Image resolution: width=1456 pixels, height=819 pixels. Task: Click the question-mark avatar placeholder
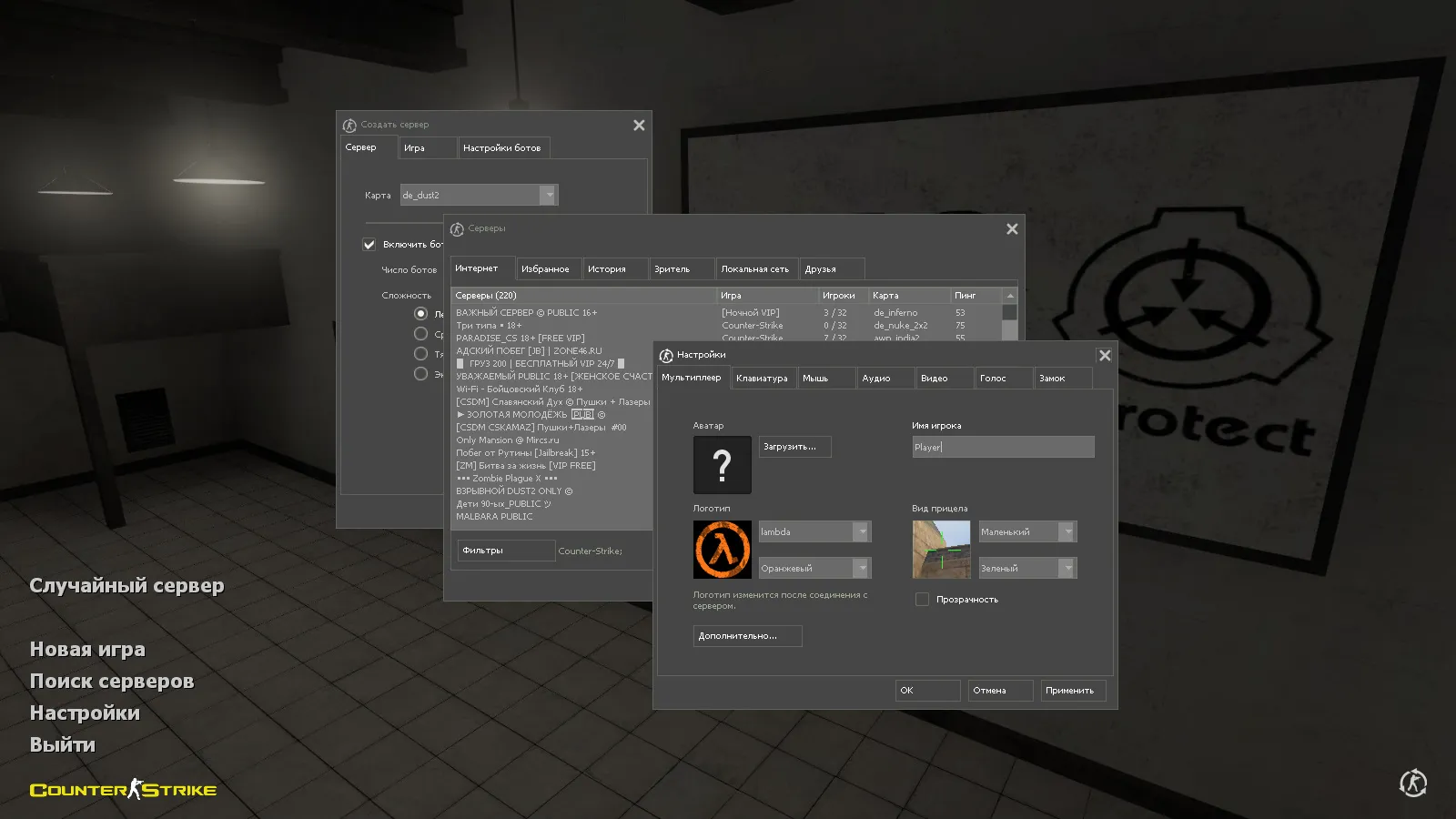(722, 464)
